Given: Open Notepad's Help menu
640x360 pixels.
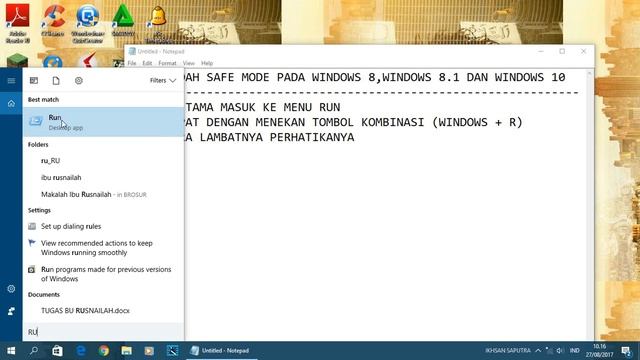Looking at the screenshot, I should (207, 63).
